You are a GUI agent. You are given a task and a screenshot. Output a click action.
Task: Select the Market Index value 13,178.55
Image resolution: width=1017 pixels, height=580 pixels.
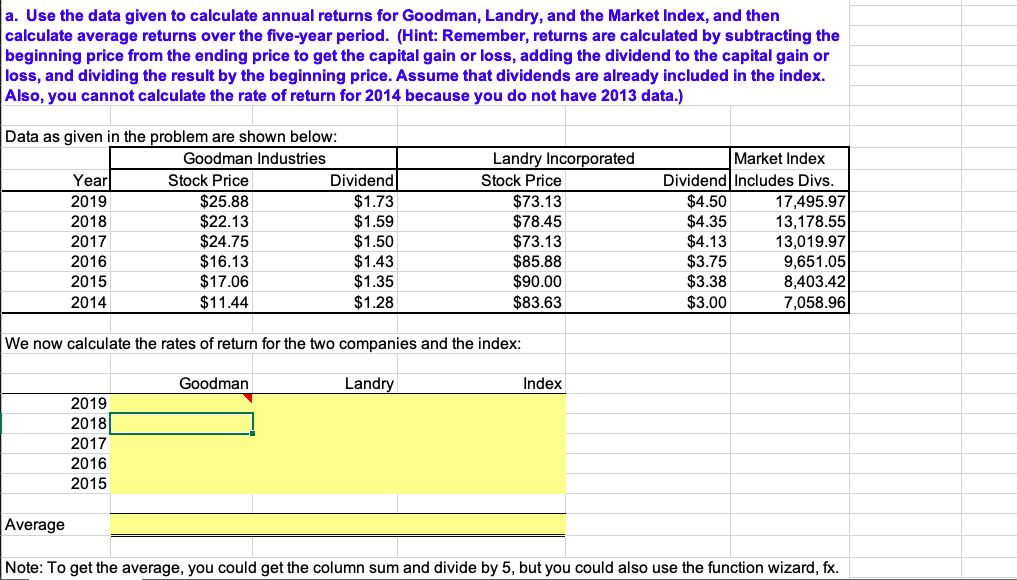coord(810,222)
